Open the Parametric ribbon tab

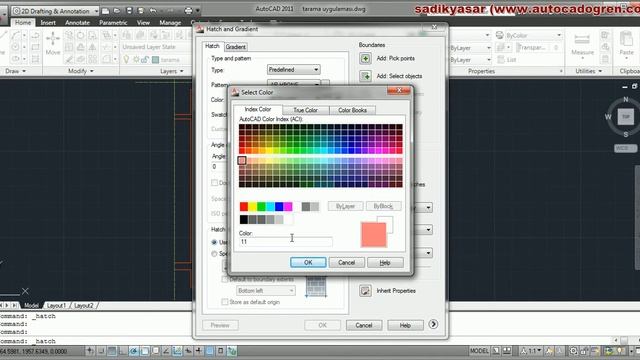pyautogui.click(x=113, y=22)
